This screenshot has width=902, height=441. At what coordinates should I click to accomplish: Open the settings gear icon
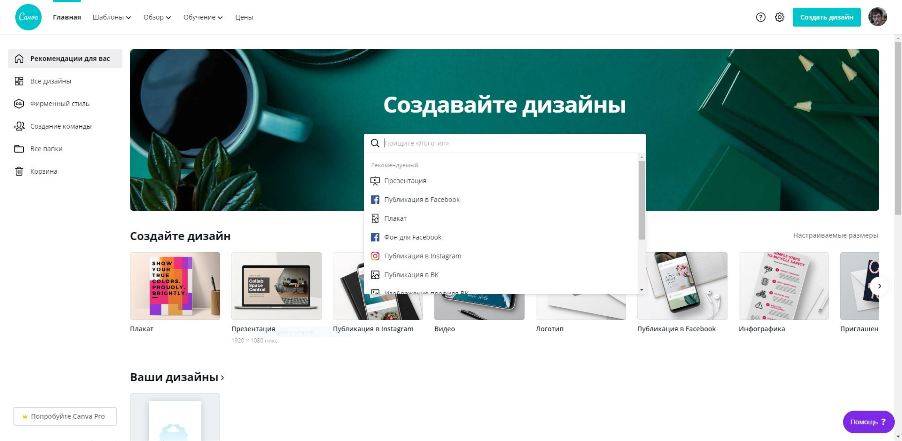(779, 17)
